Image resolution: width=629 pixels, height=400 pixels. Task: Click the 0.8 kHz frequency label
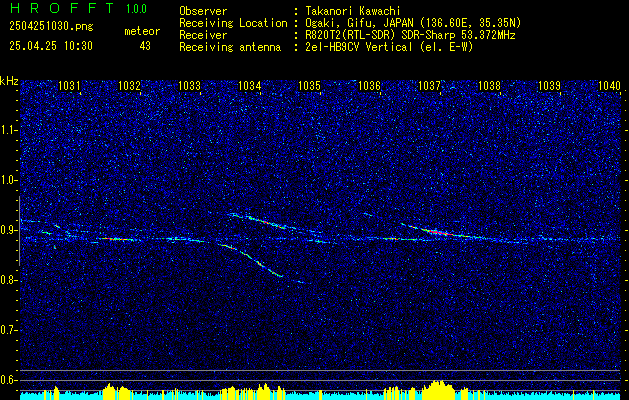click(8, 280)
